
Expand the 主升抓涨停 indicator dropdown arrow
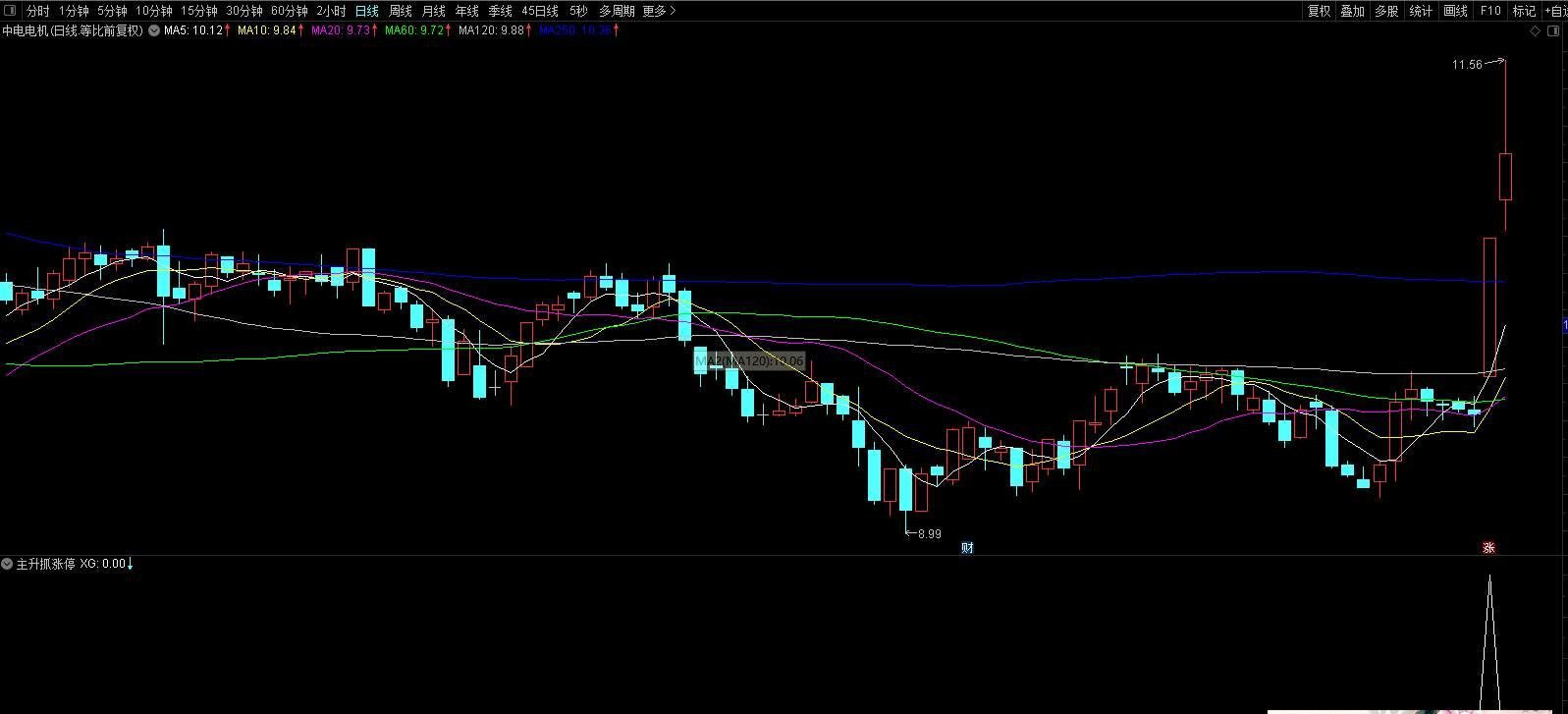click(x=8, y=564)
